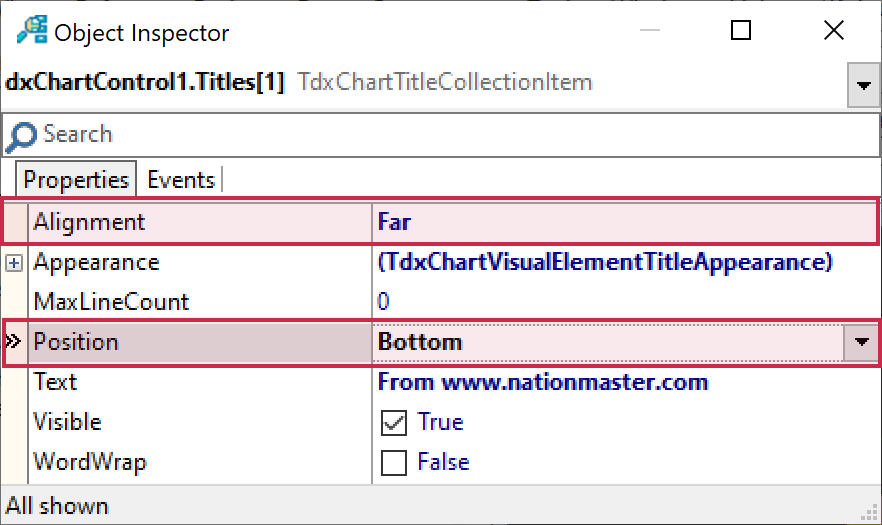Select the TdxChartVisualElementTitleAppearance value
This screenshot has height=525, width=882.
click(x=605, y=262)
